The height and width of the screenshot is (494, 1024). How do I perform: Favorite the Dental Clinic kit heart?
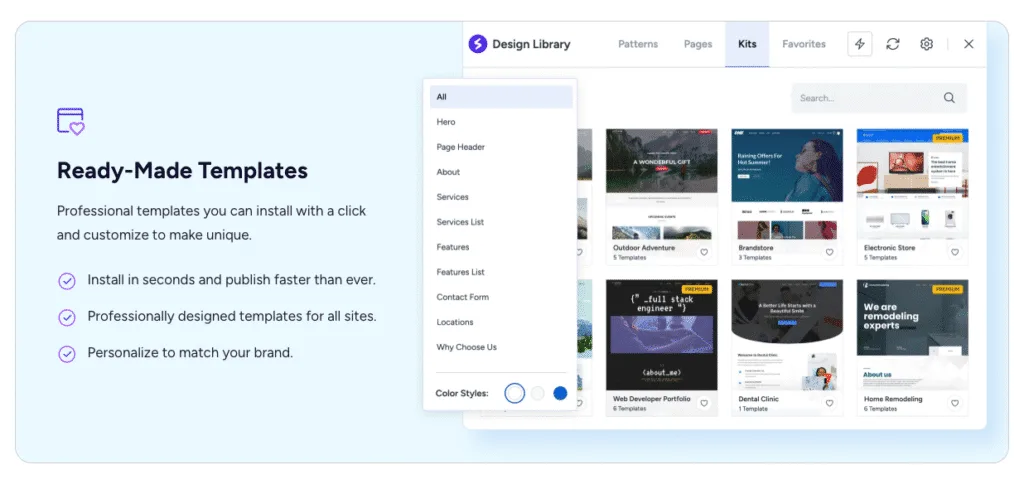pos(829,403)
